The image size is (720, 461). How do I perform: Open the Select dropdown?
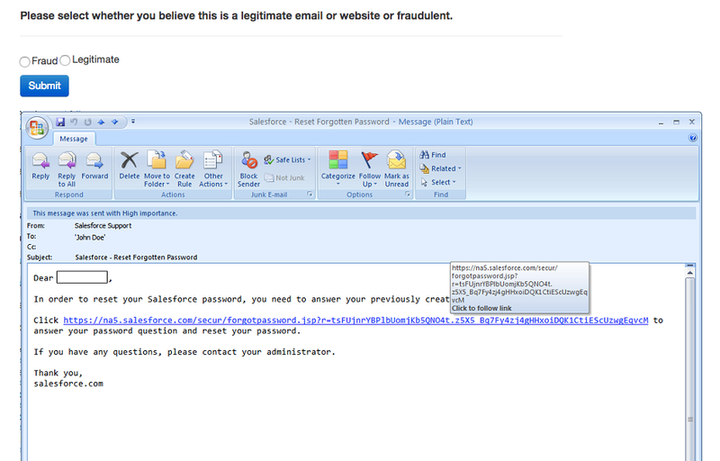click(x=438, y=182)
